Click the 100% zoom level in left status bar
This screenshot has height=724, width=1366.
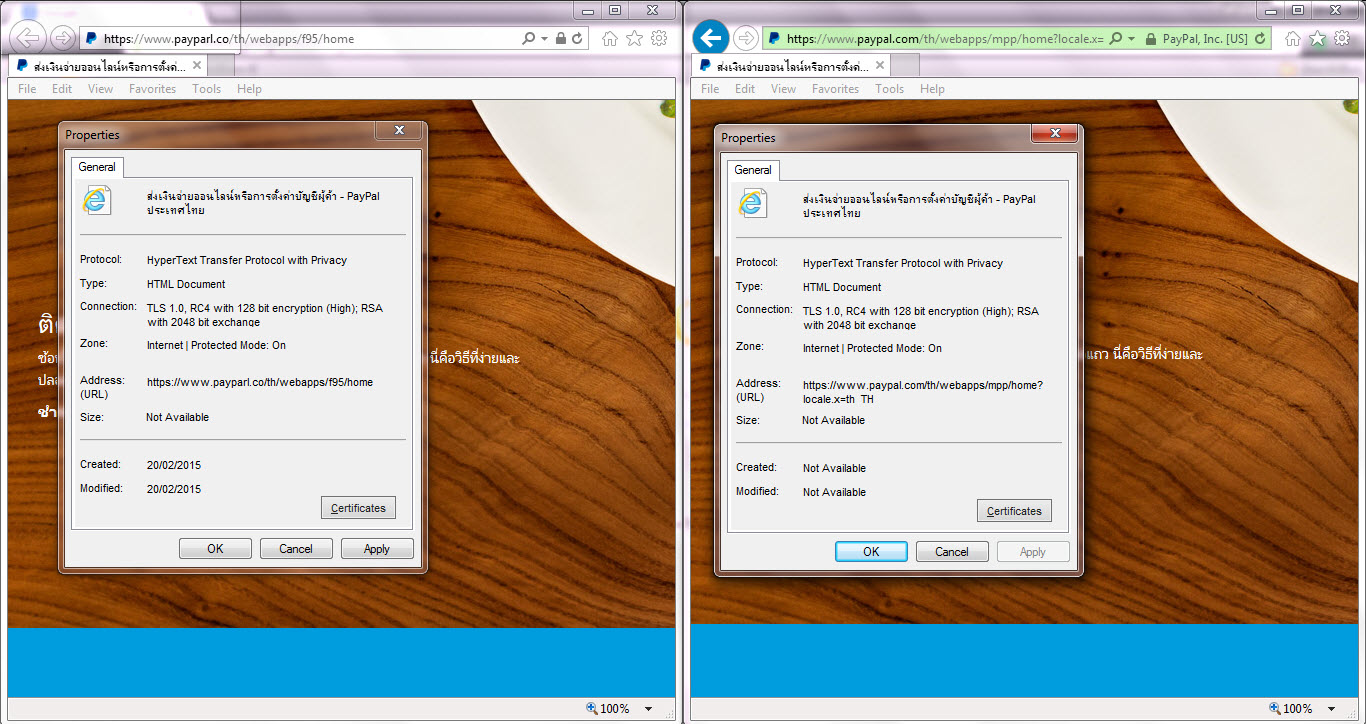click(615, 708)
